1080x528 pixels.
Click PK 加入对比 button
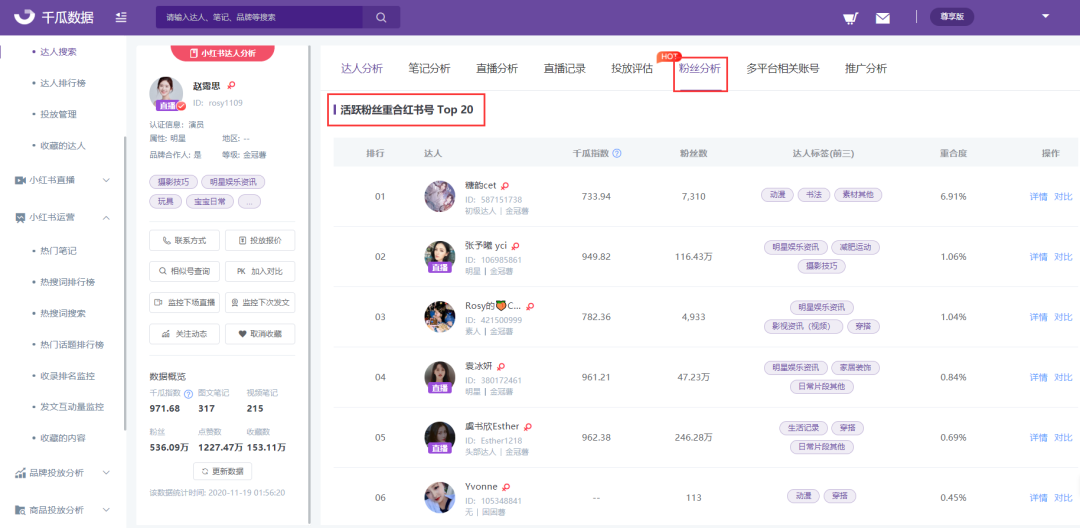coord(260,271)
